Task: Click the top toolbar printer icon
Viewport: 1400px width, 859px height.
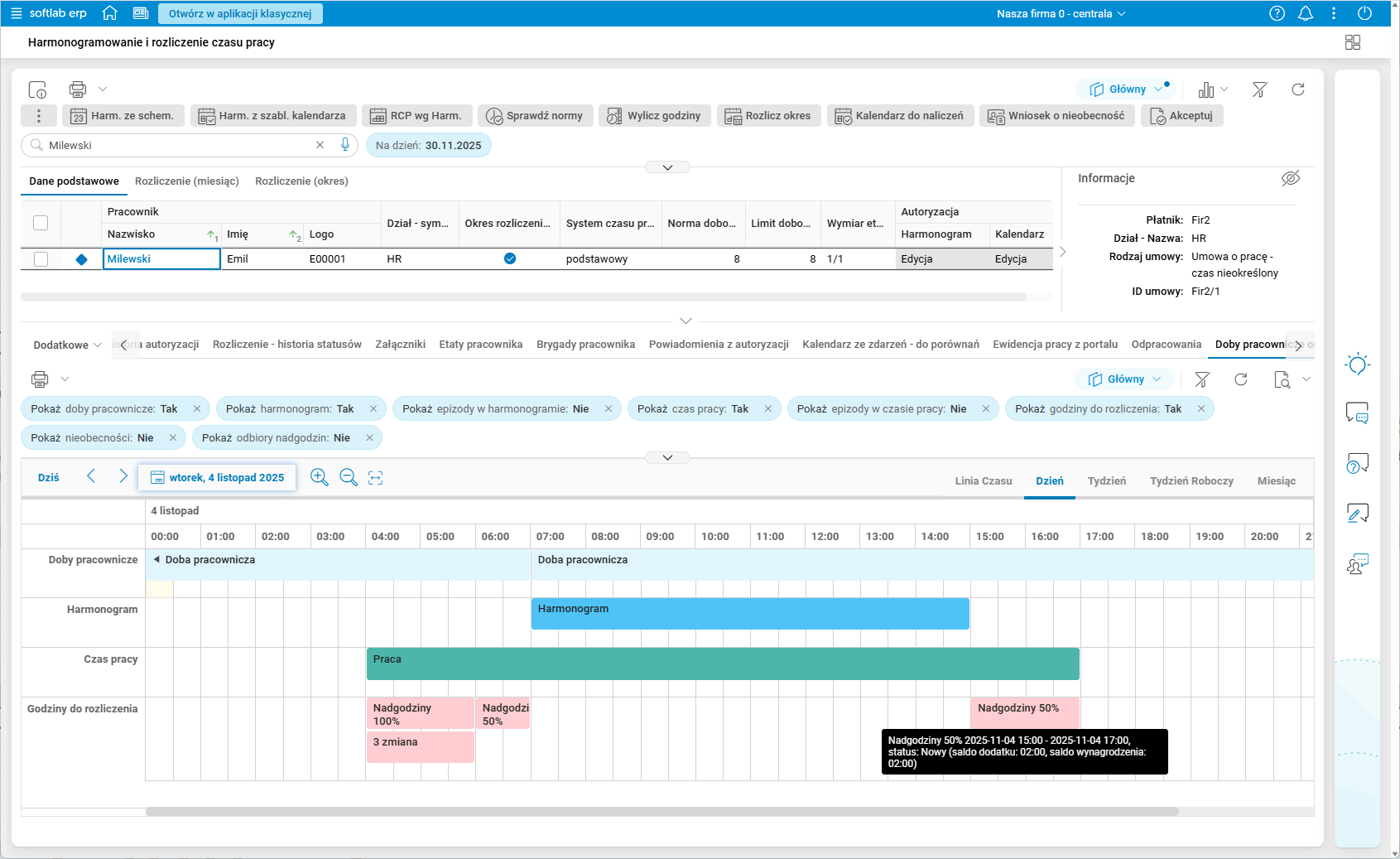Action: pos(78,89)
